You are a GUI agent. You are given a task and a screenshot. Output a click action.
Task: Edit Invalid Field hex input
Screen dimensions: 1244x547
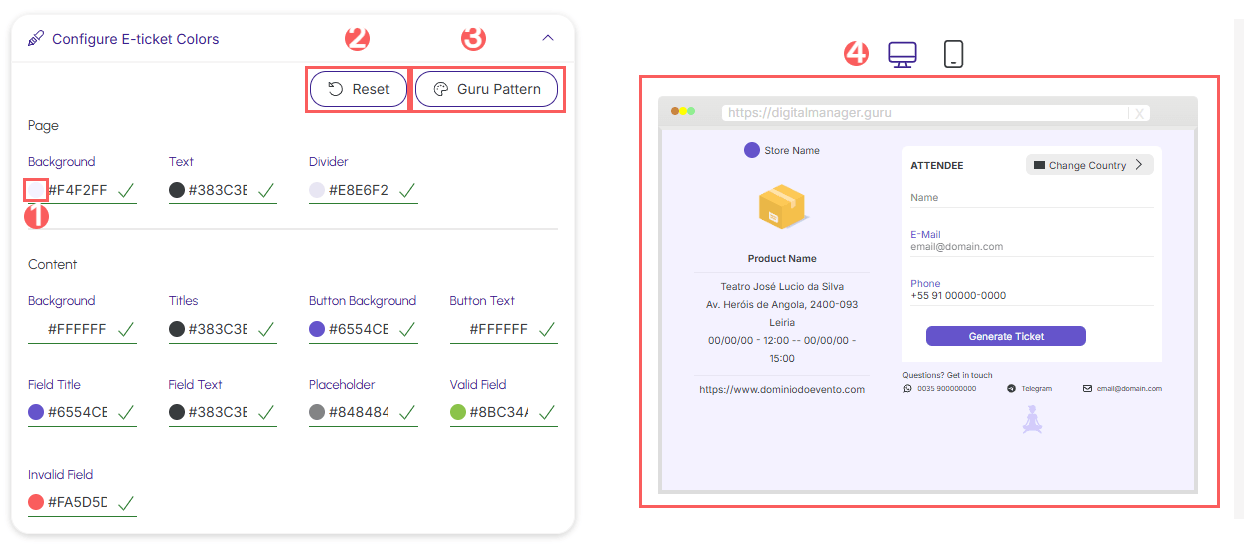tap(77, 502)
